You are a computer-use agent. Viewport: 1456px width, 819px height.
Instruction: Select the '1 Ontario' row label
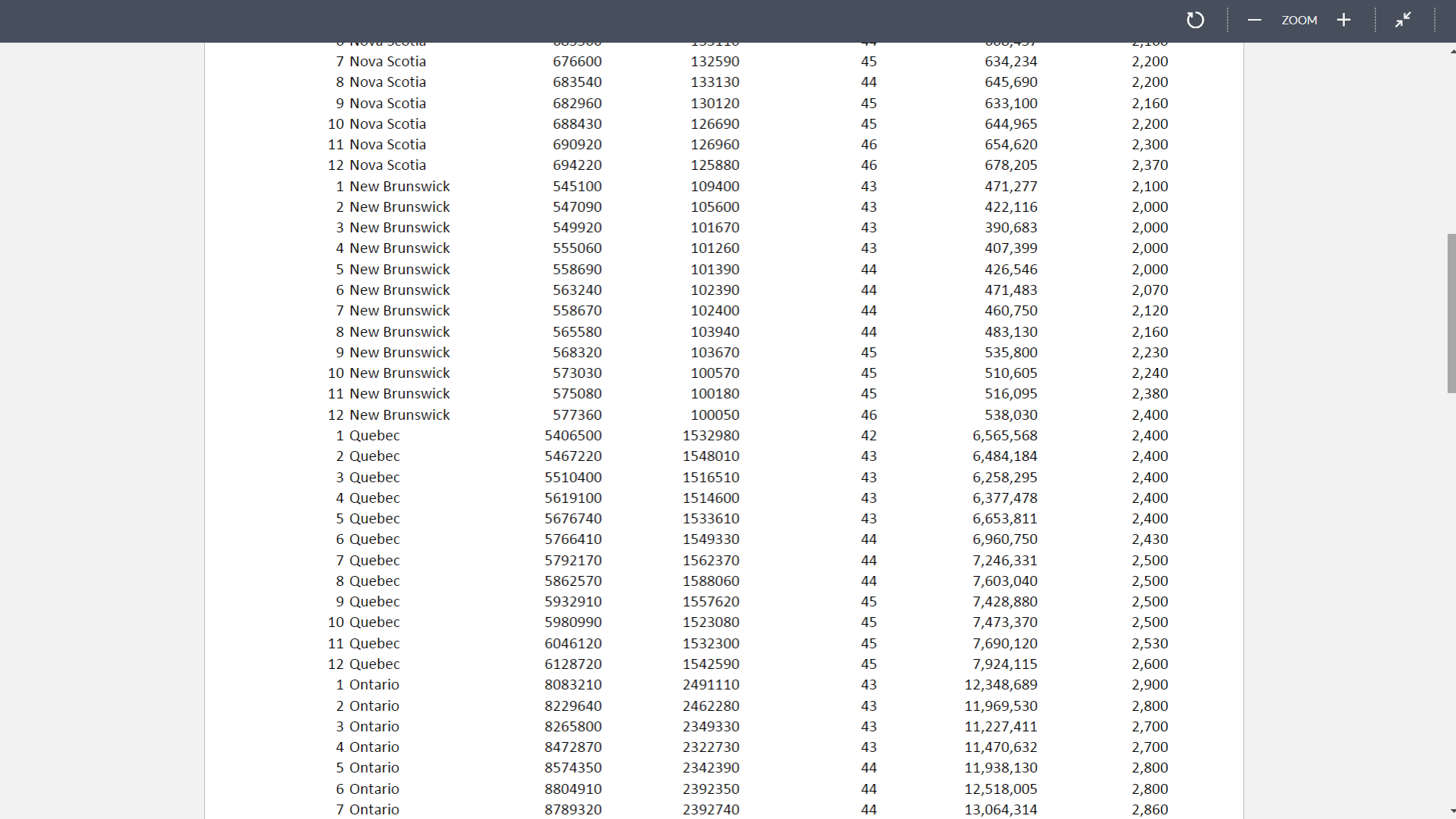click(x=368, y=685)
